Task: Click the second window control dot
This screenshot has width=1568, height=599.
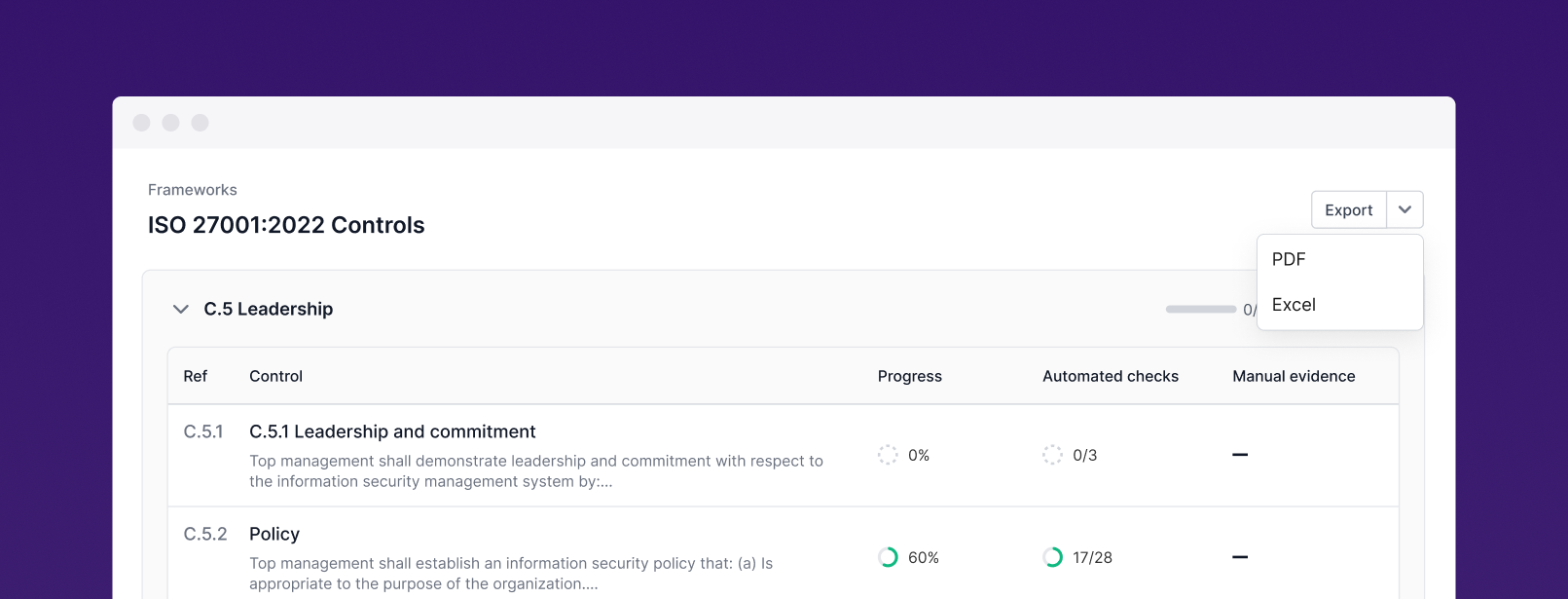Action: pyautogui.click(x=170, y=123)
